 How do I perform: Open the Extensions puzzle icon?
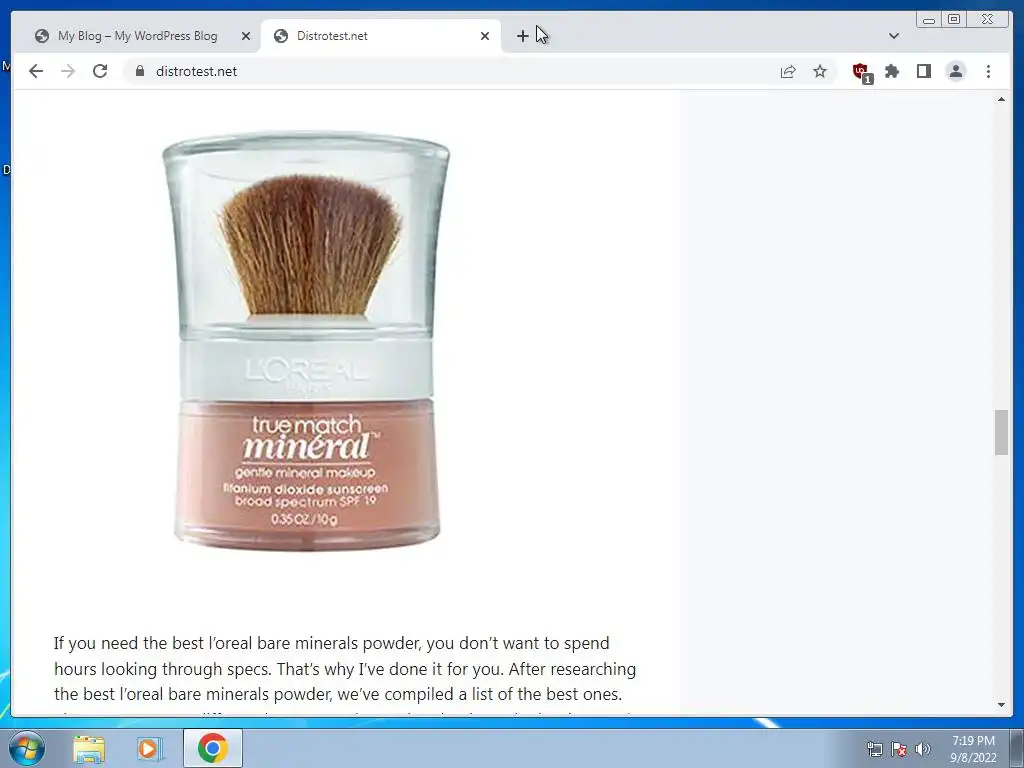tap(892, 71)
